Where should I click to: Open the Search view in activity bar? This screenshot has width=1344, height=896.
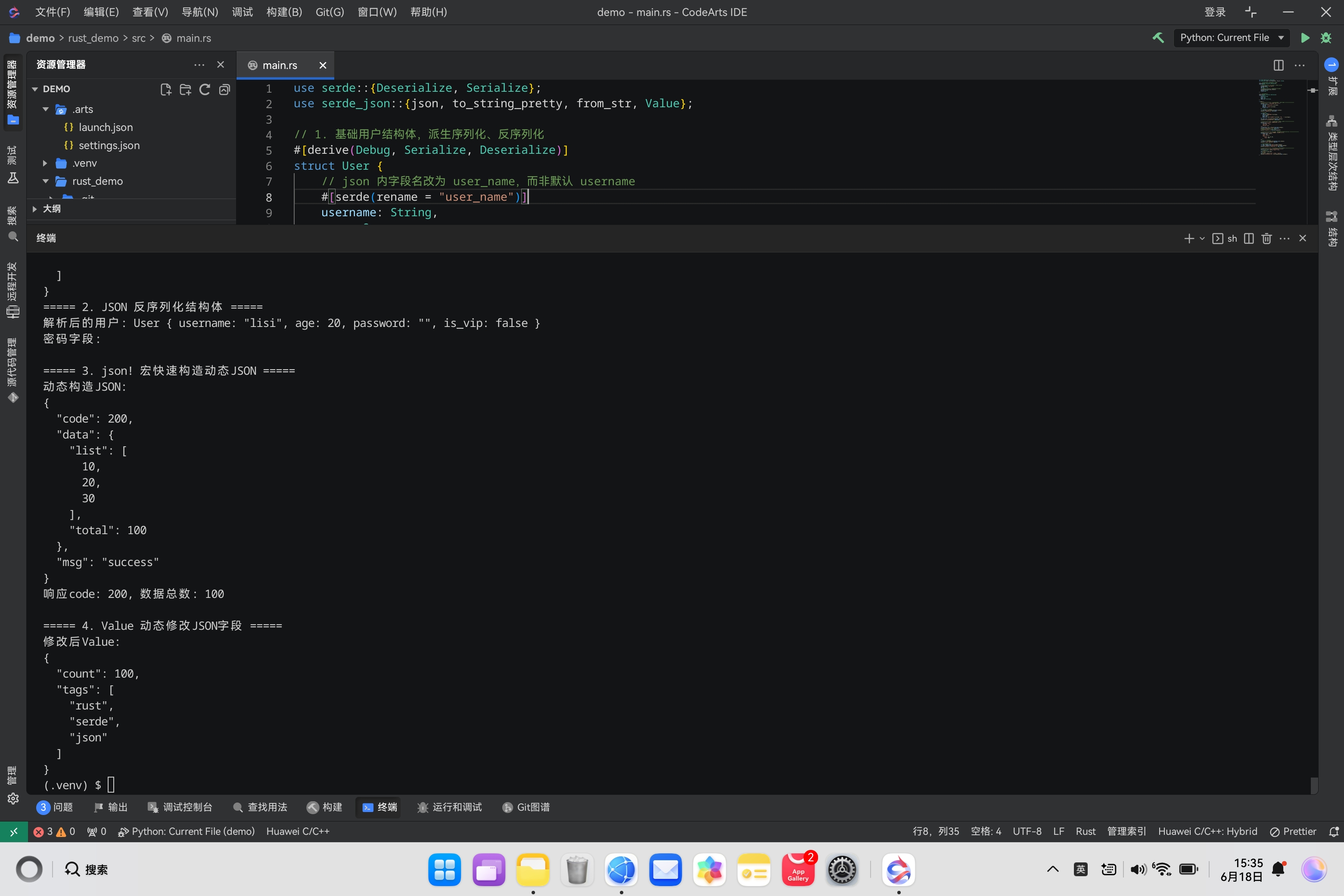[12, 224]
